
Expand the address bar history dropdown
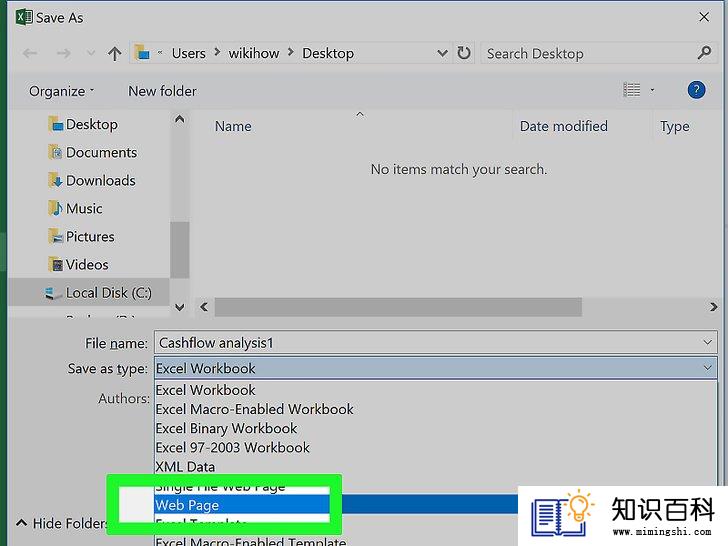pos(442,53)
